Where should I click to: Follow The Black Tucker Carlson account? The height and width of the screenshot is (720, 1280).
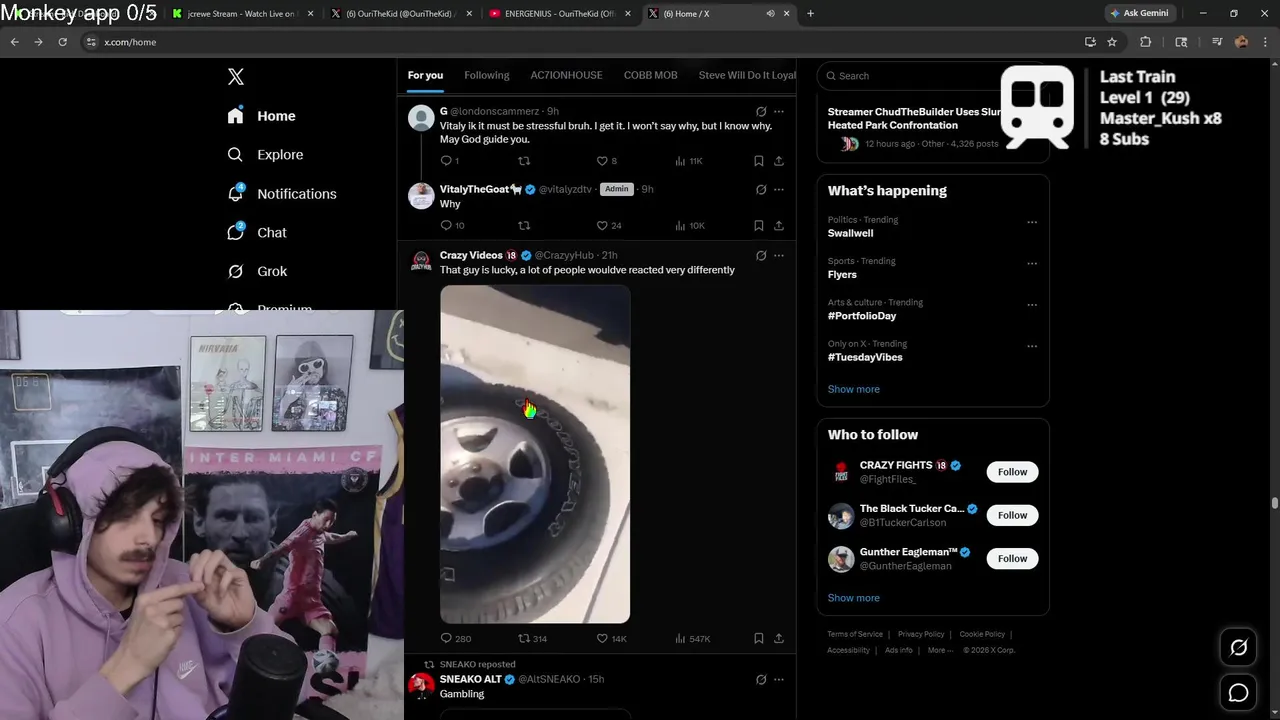pos(1012,515)
